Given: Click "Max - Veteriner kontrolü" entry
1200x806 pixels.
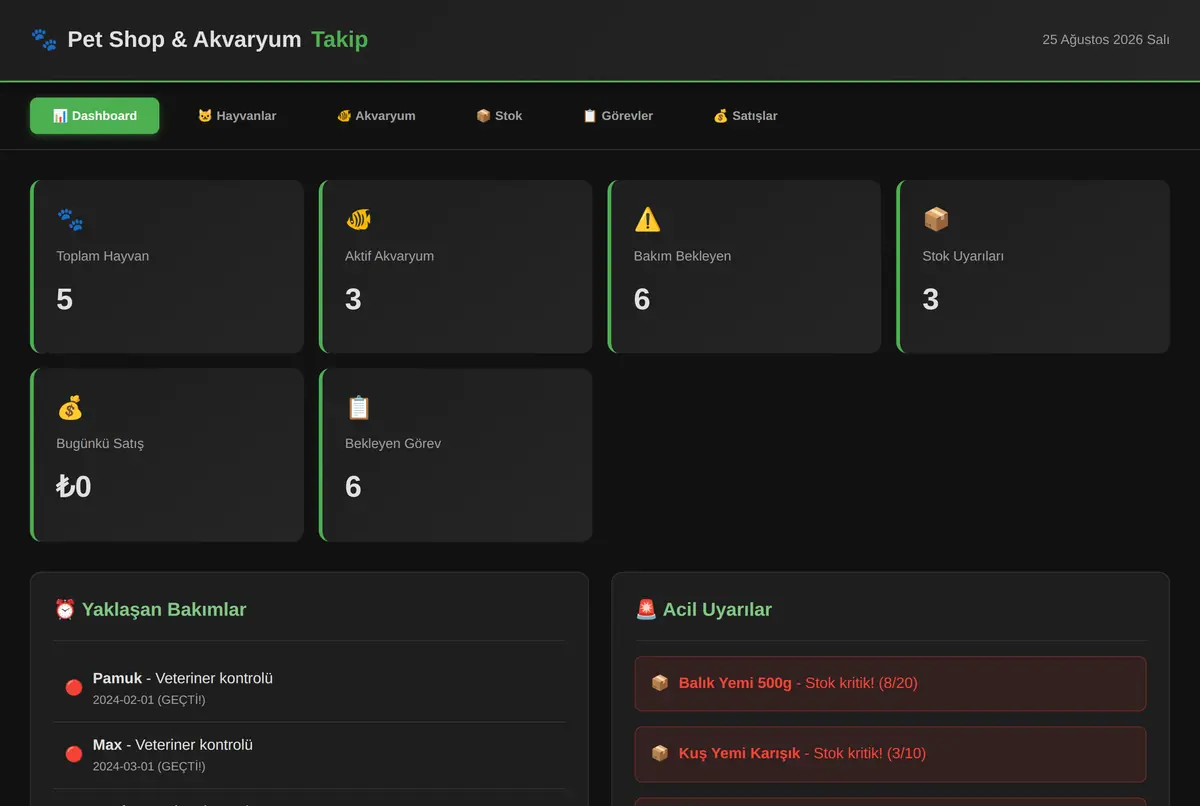Looking at the screenshot, I should (x=173, y=745).
